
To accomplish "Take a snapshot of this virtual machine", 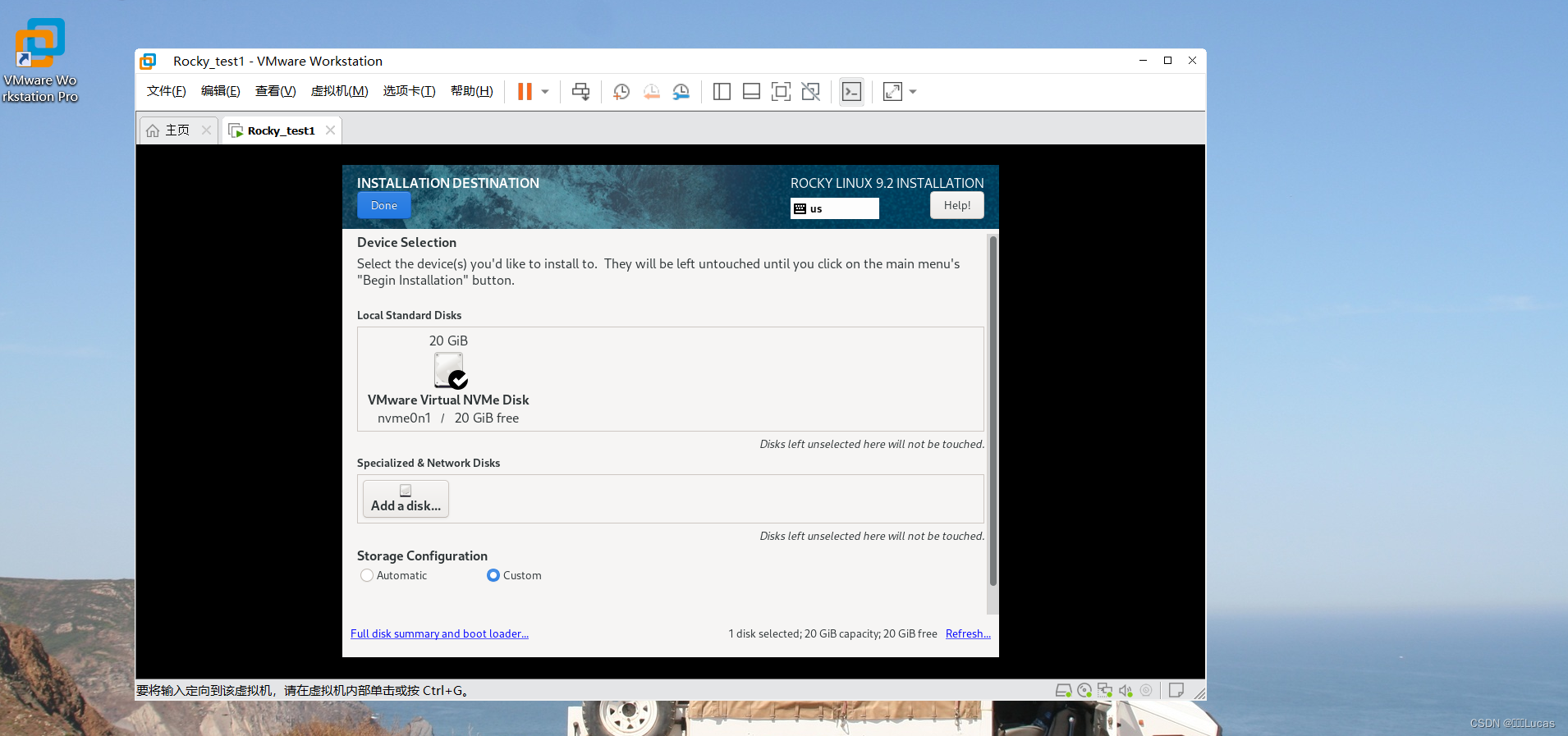I will (621, 92).
